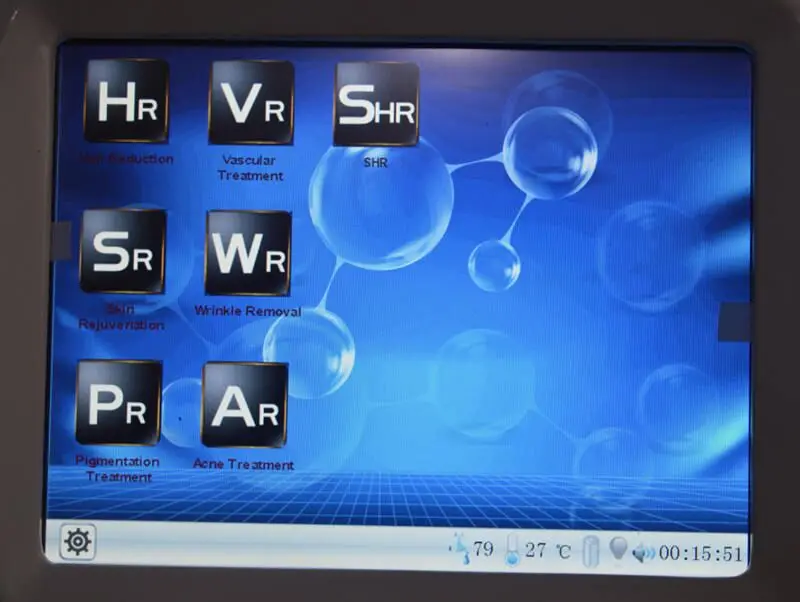Open the HR Hair Reduction mode icon
Viewport: 800px width, 602px height.
[x=127, y=101]
